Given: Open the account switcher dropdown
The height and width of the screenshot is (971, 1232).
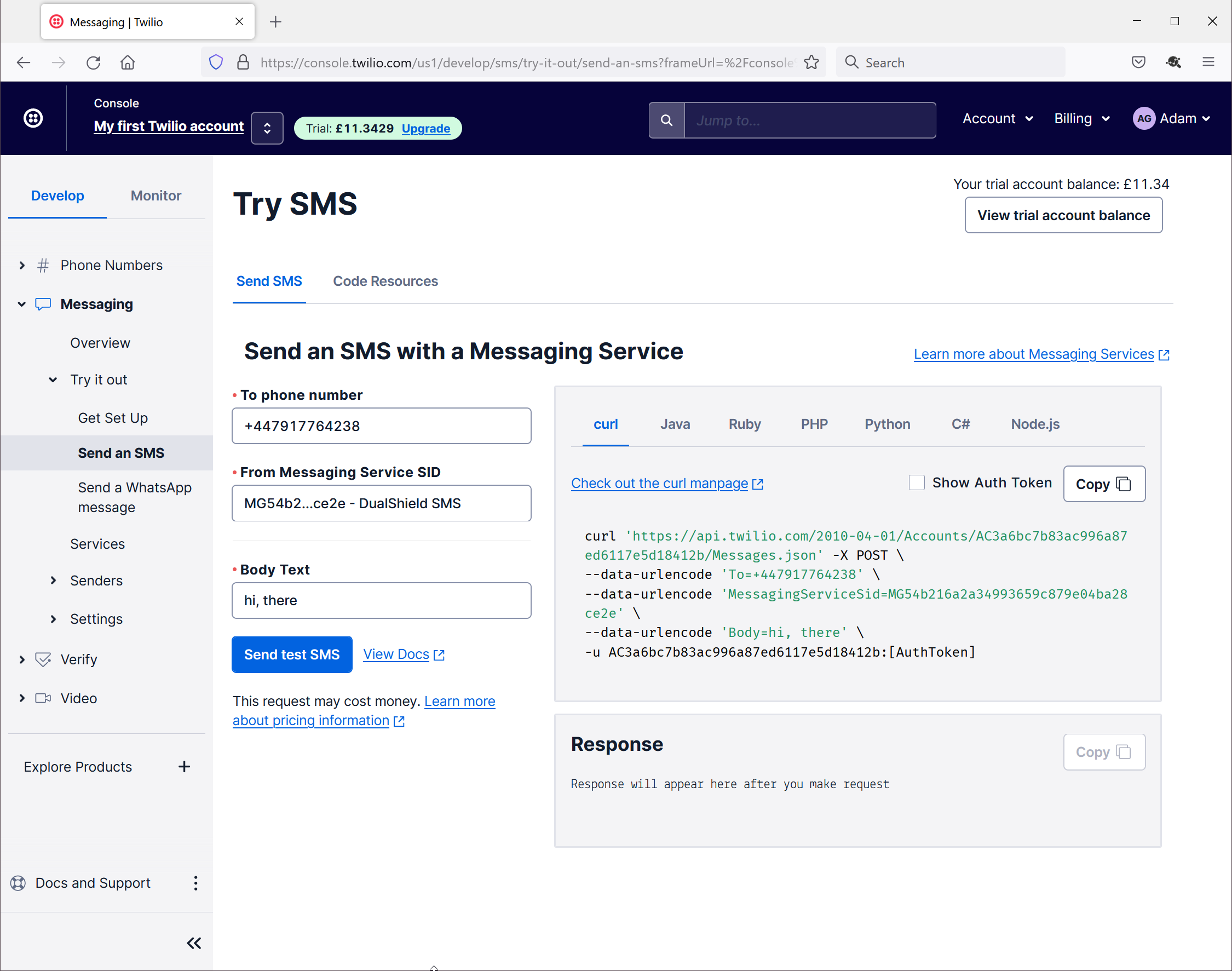Looking at the screenshot, I should pos(267,128).
